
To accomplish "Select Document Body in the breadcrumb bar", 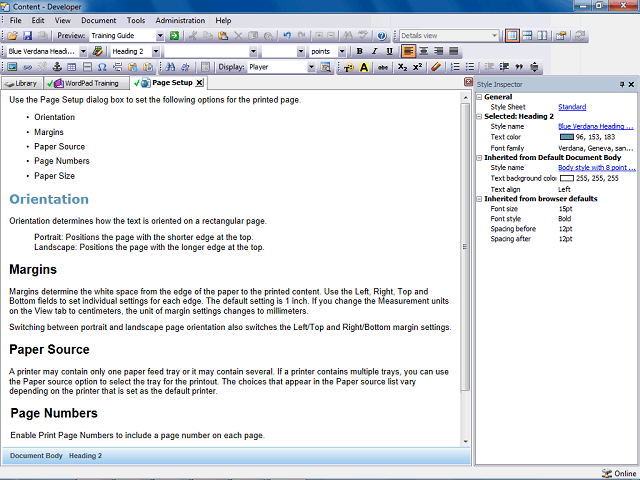I will pyautogui.click(x=36, y=456).
